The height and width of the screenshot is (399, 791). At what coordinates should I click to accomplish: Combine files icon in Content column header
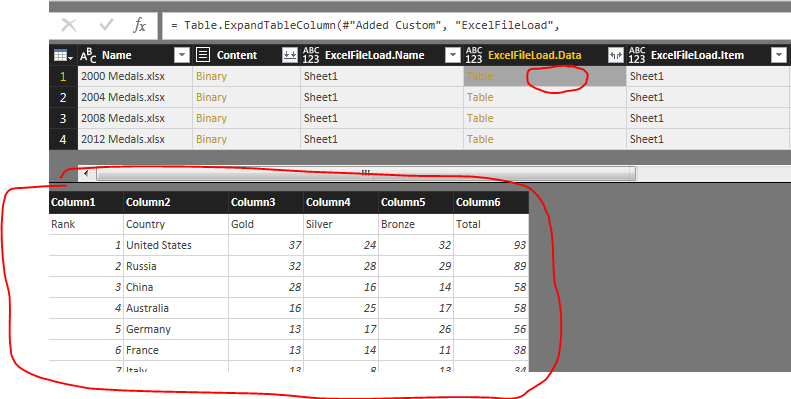290,55
